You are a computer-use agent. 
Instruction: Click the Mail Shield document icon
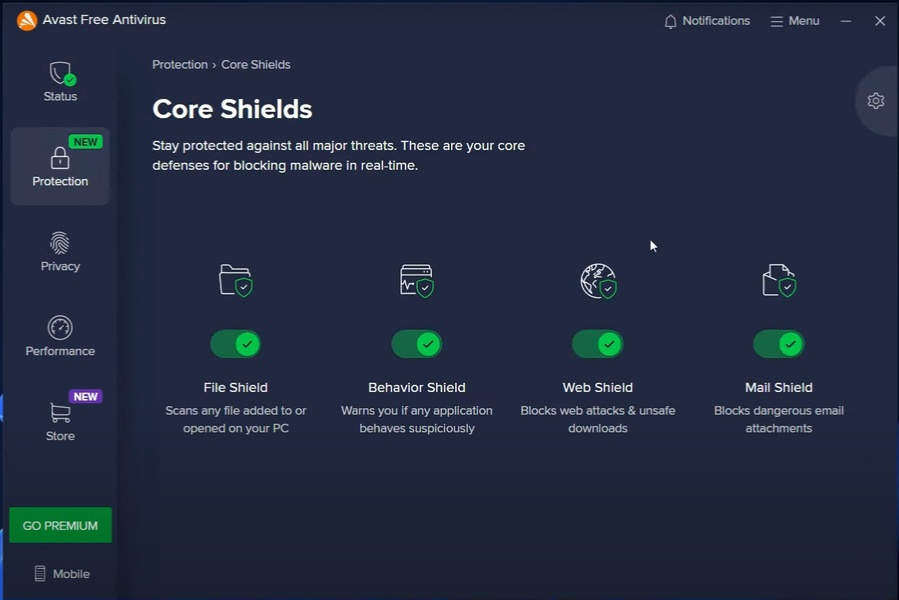tap(779, 281)
